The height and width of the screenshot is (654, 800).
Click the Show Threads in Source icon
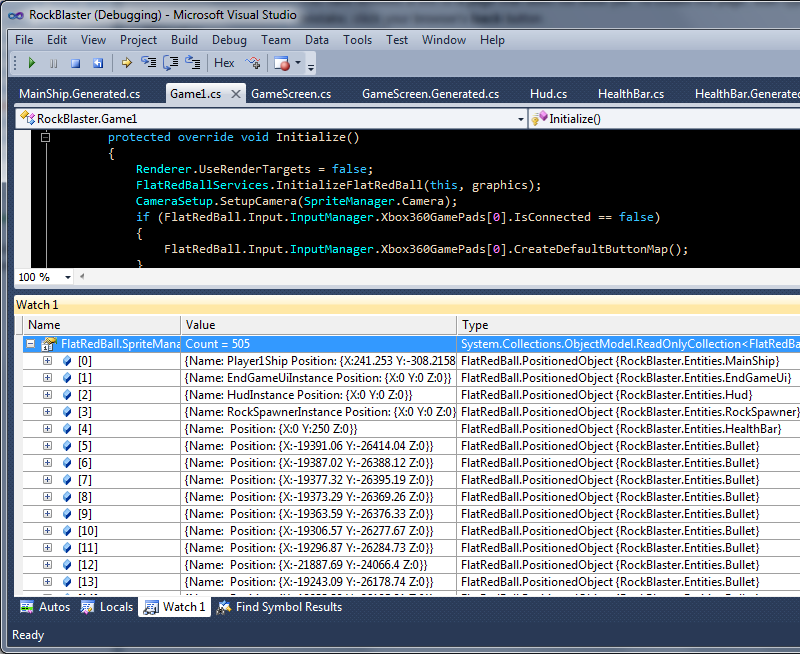tap(253, 63)
